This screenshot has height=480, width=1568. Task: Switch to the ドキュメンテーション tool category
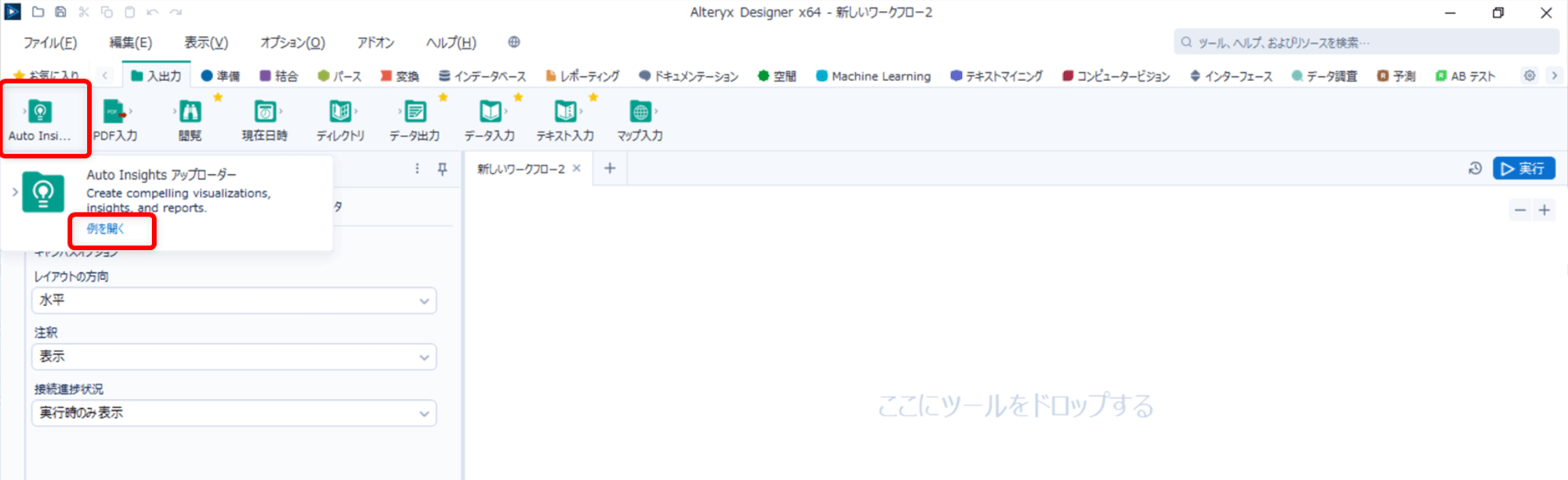688,76
